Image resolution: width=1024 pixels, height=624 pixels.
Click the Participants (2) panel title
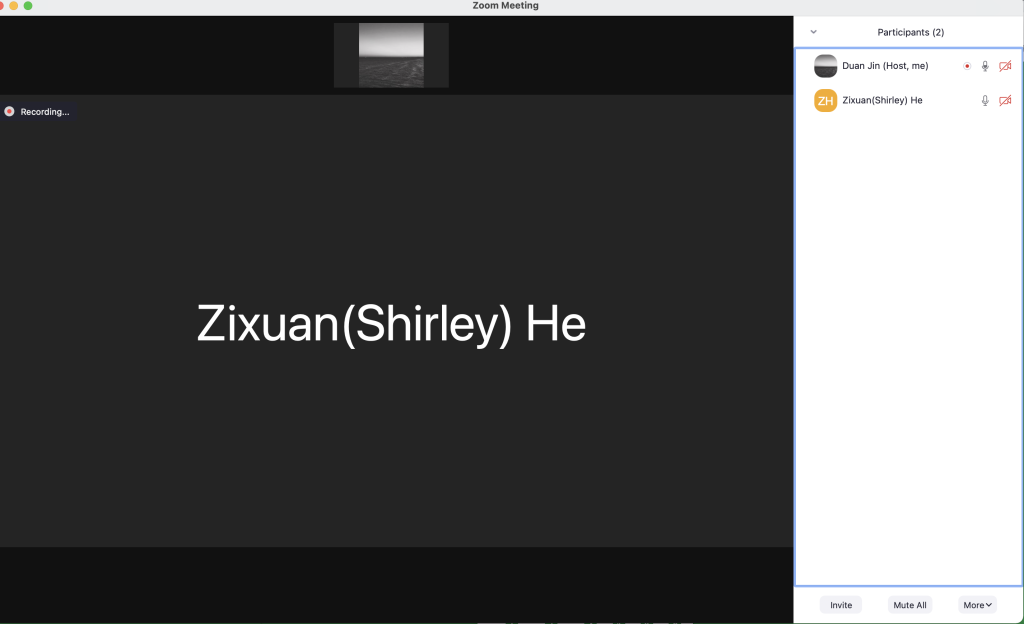[910, 32]
